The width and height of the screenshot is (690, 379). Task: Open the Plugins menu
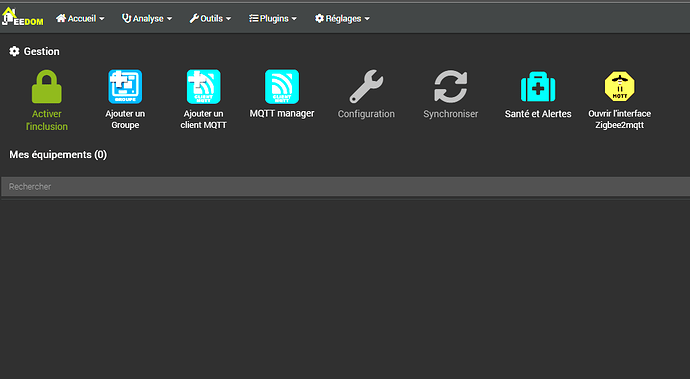point(273,18)
